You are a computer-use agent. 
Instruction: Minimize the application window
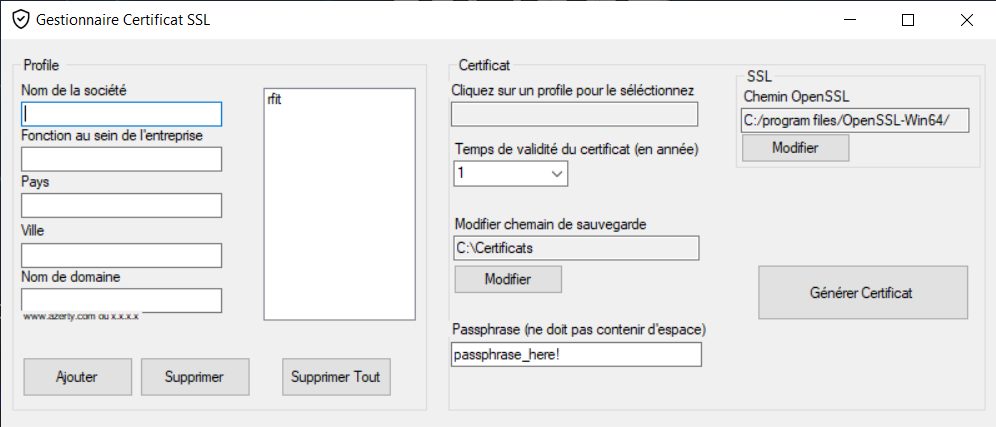(849, 20)
